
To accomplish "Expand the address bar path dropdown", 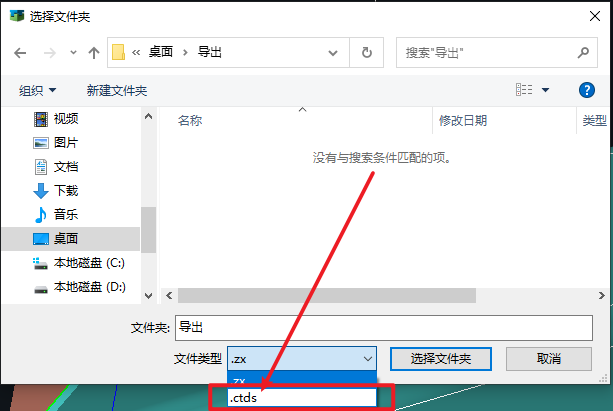I will [333, 53].
